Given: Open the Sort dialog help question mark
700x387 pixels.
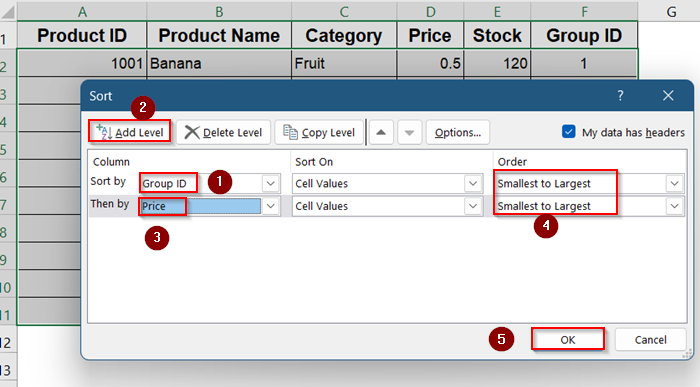Looking at the screenshot, I should click(620, 96).
